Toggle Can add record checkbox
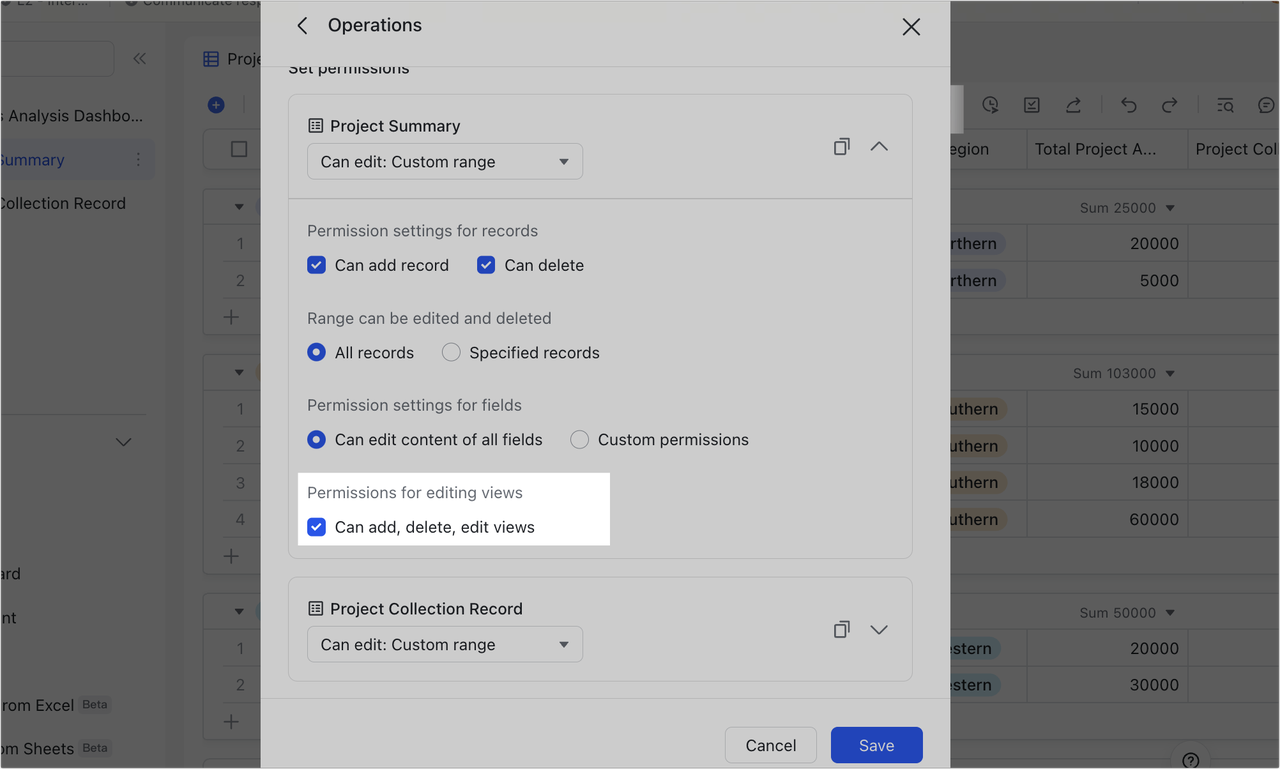This screenshot has width=1280, height=769. coord(316,265)
